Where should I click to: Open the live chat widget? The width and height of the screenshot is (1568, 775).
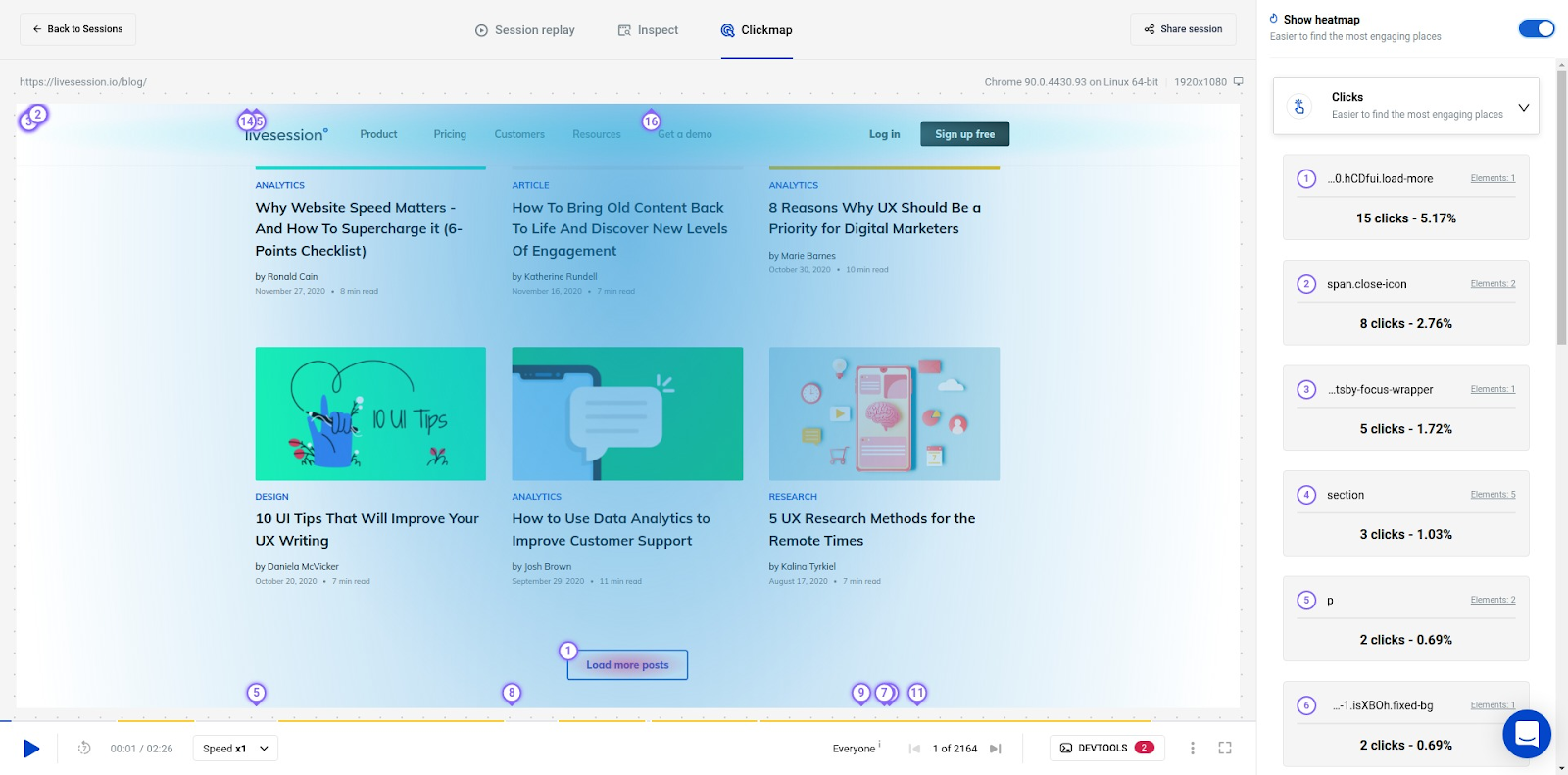tap(1527, 734)
